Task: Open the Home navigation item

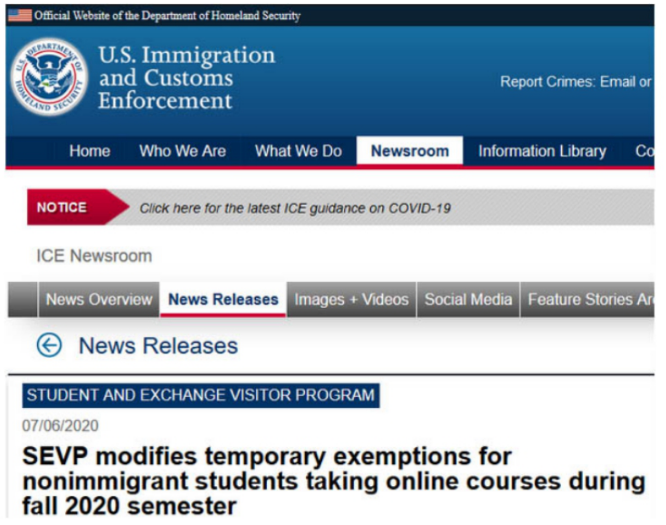Action: click(90, 151)
